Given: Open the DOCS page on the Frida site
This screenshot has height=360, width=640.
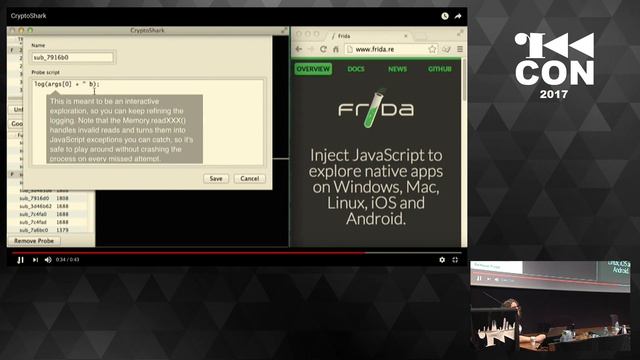Looking at the screenshot, I should 356,69.
